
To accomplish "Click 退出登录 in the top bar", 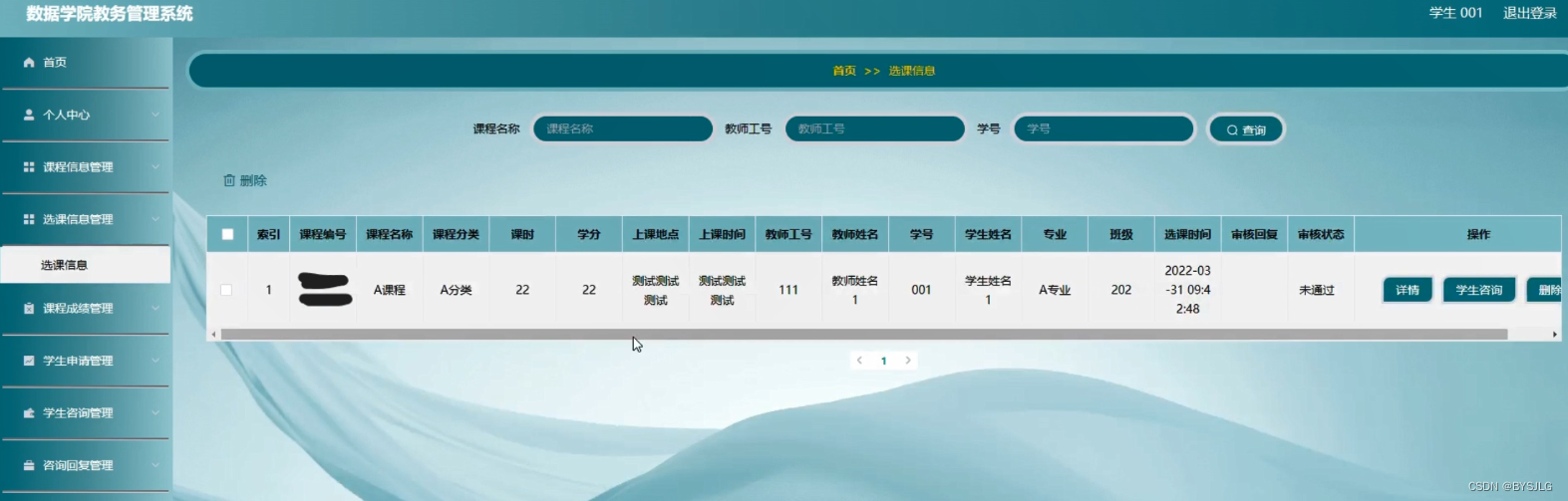I will (x=1530, y=13).
